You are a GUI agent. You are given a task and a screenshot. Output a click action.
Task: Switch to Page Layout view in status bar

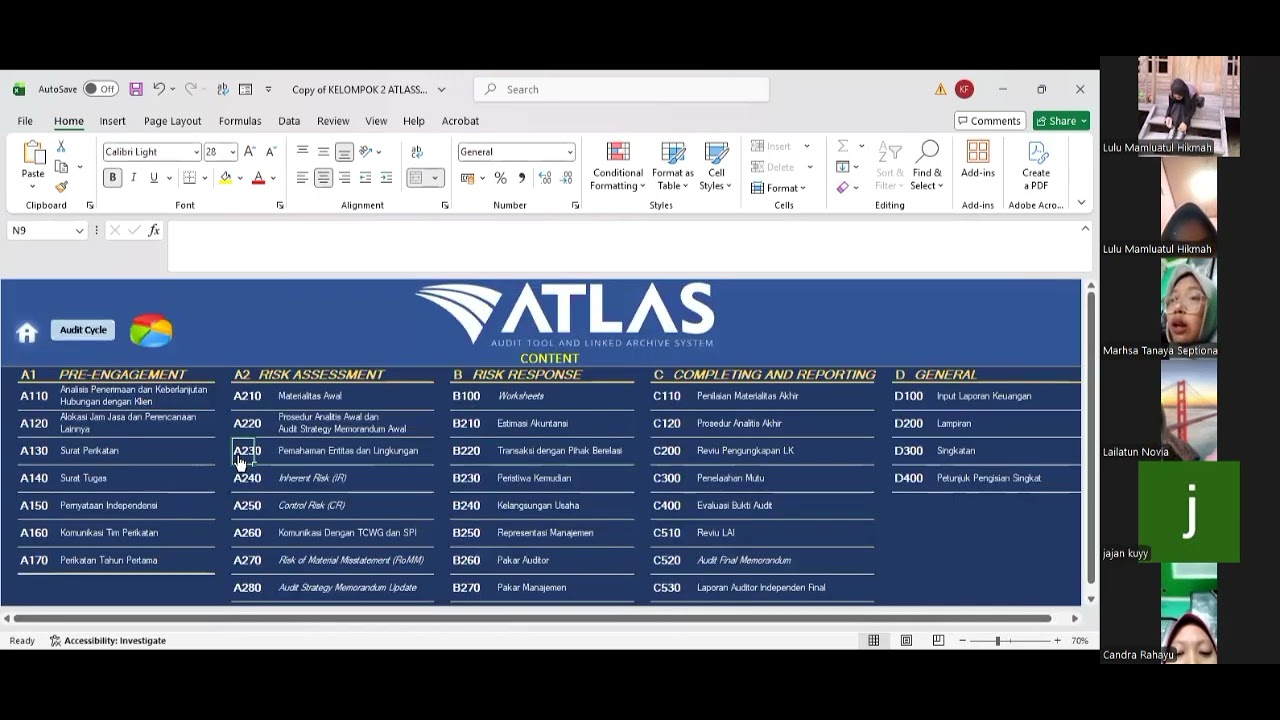[x=906, y=640]
